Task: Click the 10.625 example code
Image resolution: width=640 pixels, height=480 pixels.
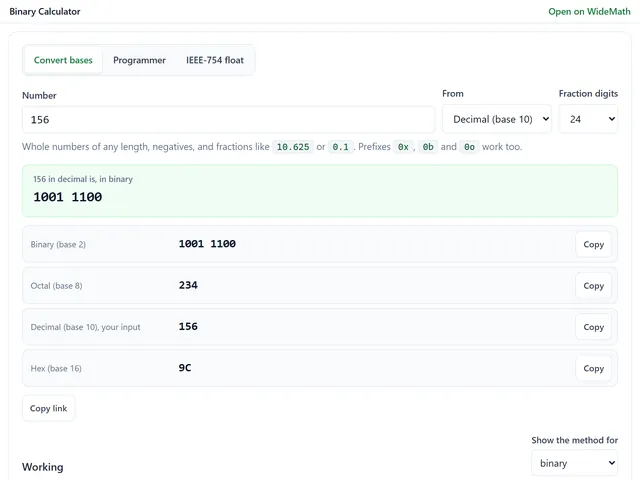Action: pos(293,147)
